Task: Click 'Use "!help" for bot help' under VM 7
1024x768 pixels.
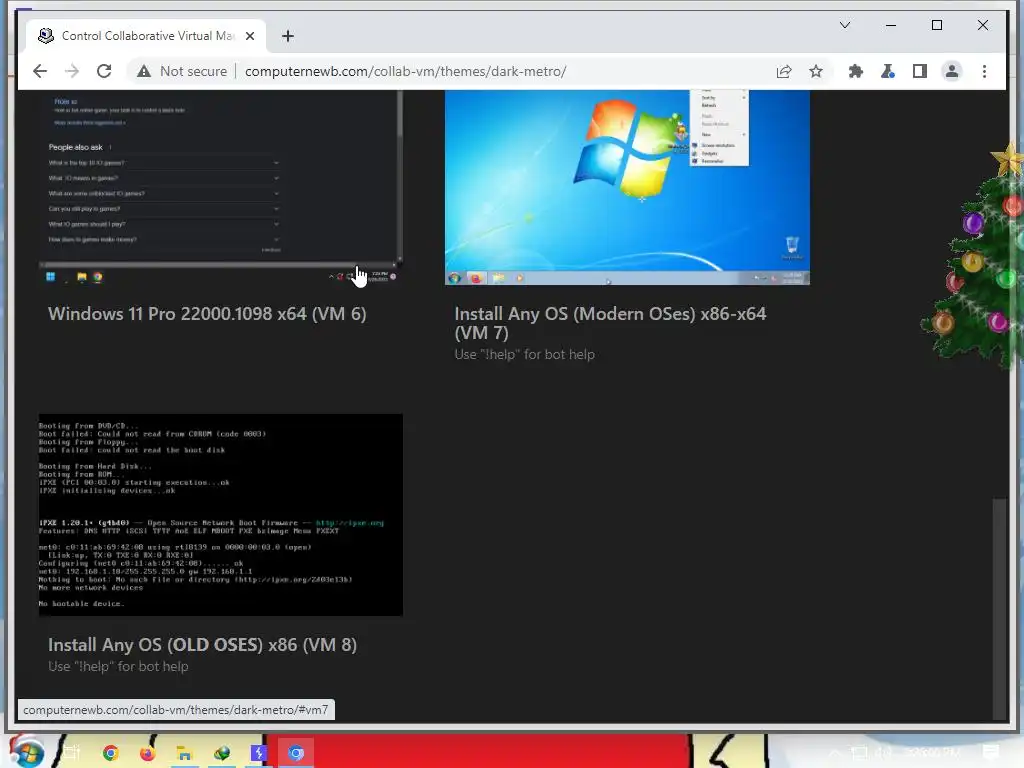Action: pyautogui.click(x=524, y=355)
